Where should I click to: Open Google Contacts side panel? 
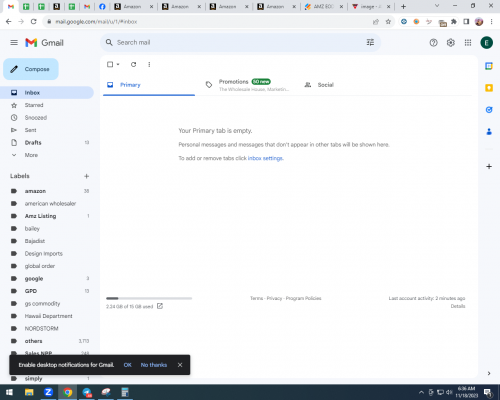489,132
